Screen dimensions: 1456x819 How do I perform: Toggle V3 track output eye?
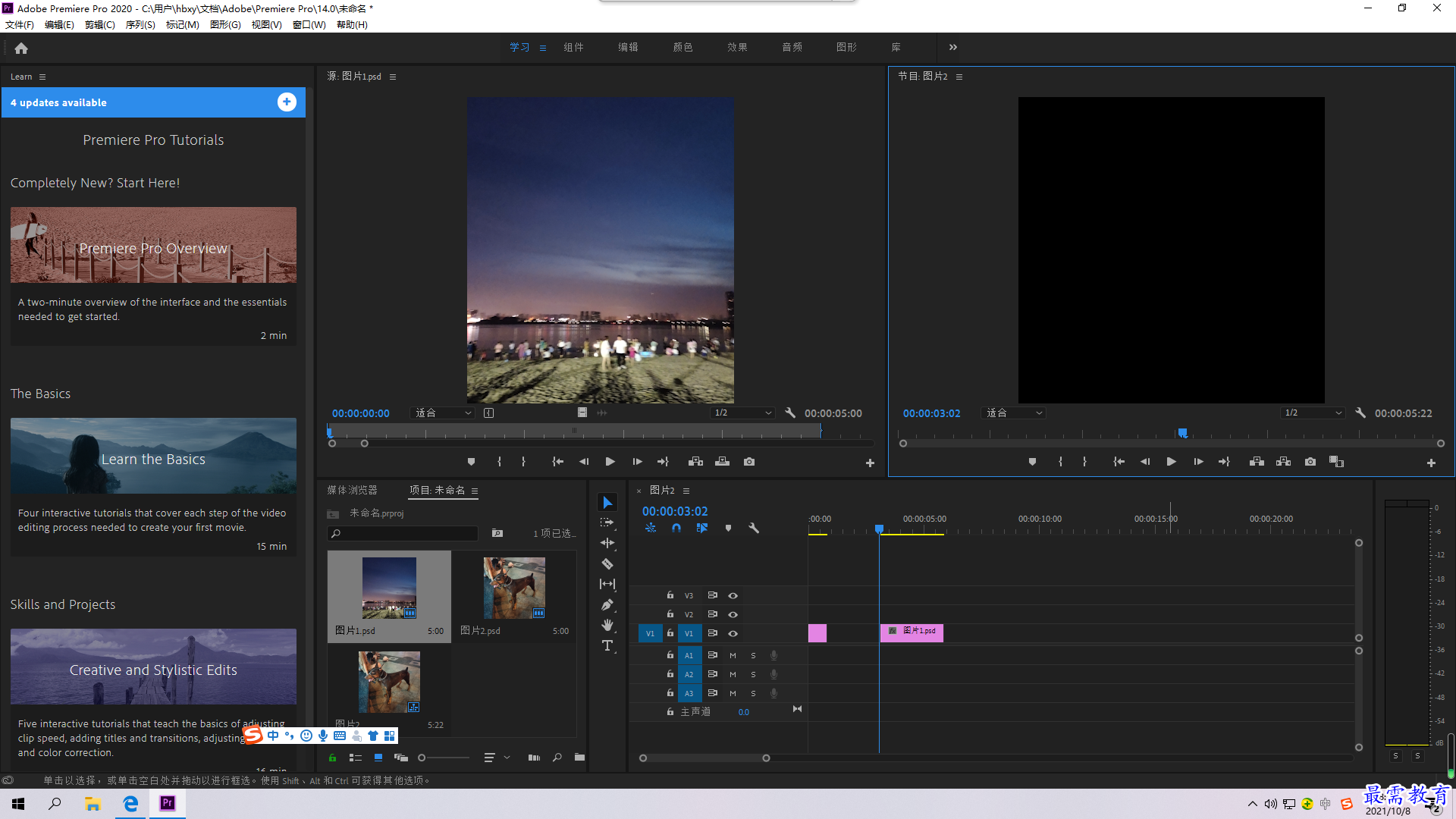pos(733,596)
